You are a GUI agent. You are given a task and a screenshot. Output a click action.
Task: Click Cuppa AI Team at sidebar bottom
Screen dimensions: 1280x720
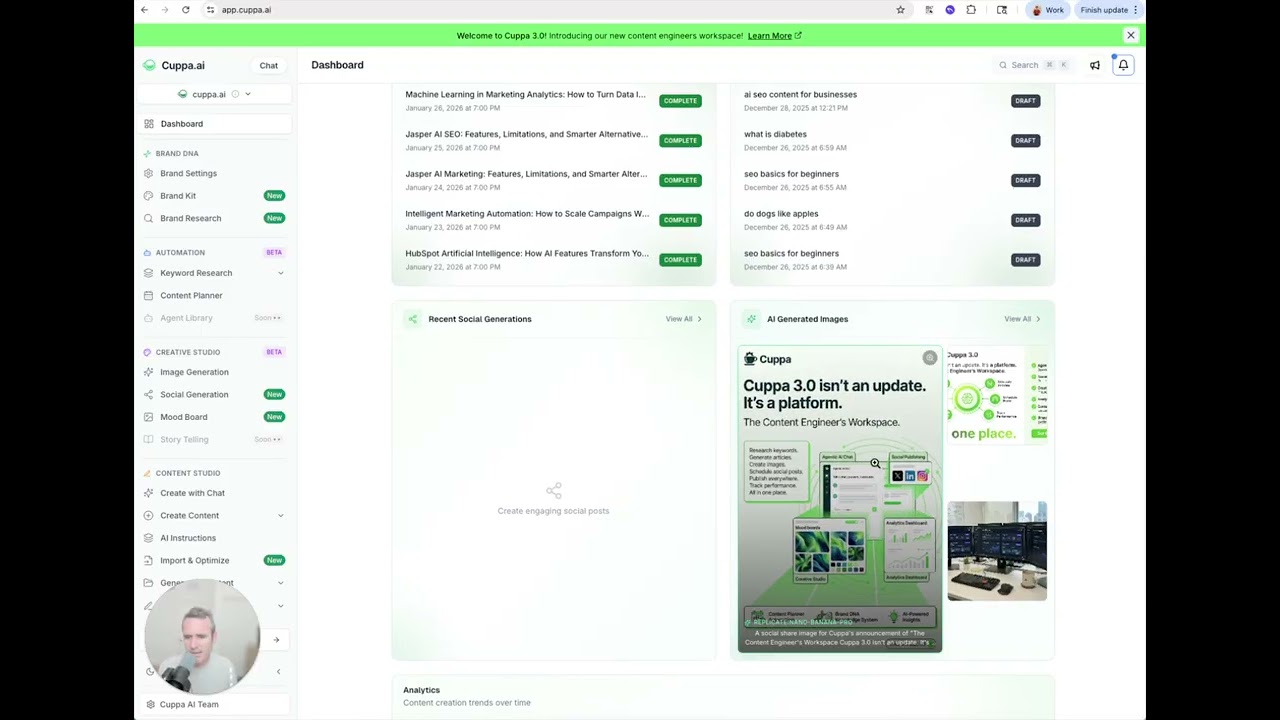[216, 704]
